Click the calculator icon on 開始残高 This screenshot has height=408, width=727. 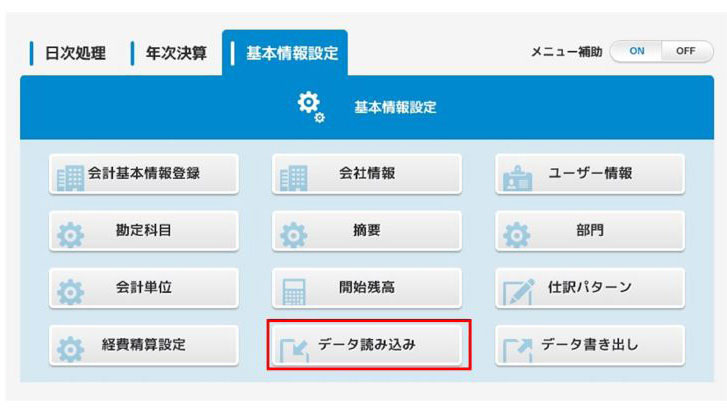click(x=294, y=292)
